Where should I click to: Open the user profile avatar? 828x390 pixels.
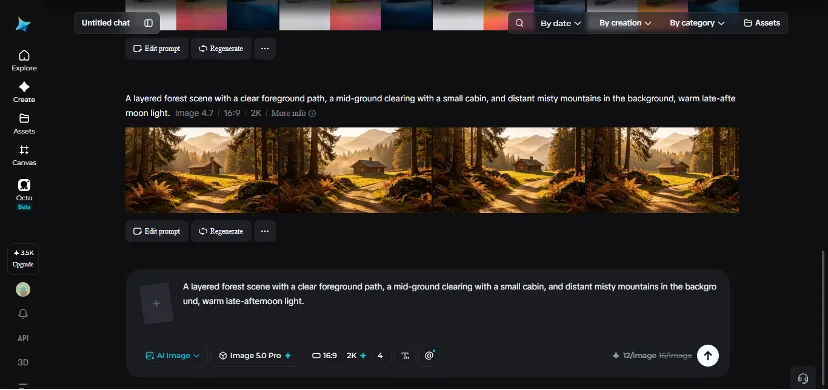click(x=23, y=289)
